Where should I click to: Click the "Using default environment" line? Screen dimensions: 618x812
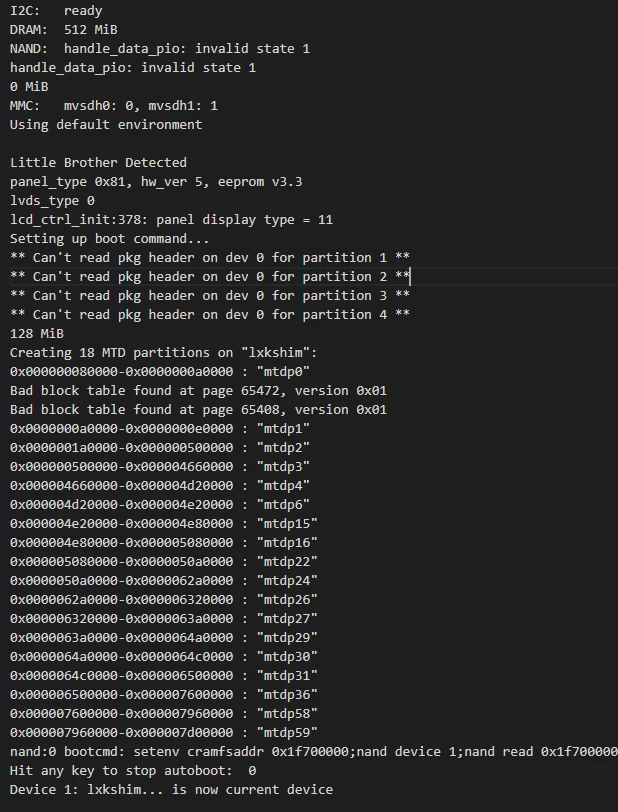(x=105, y=125)
